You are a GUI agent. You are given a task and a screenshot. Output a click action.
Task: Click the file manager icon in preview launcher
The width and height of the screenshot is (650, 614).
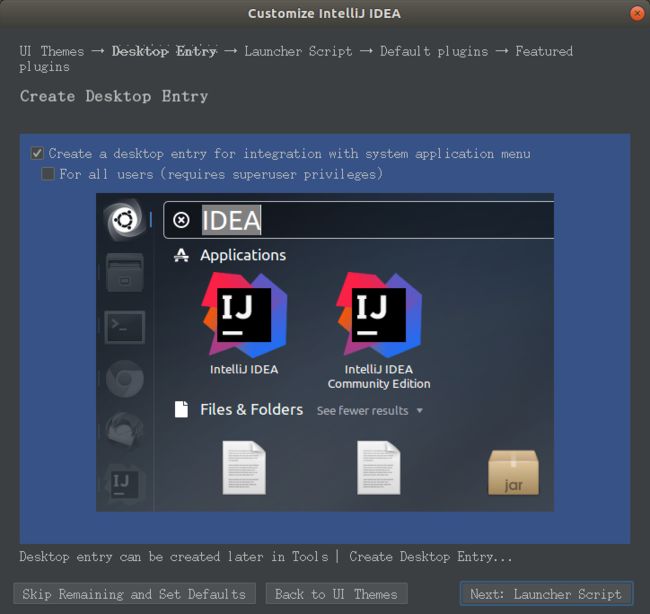[x=125, y=273]
